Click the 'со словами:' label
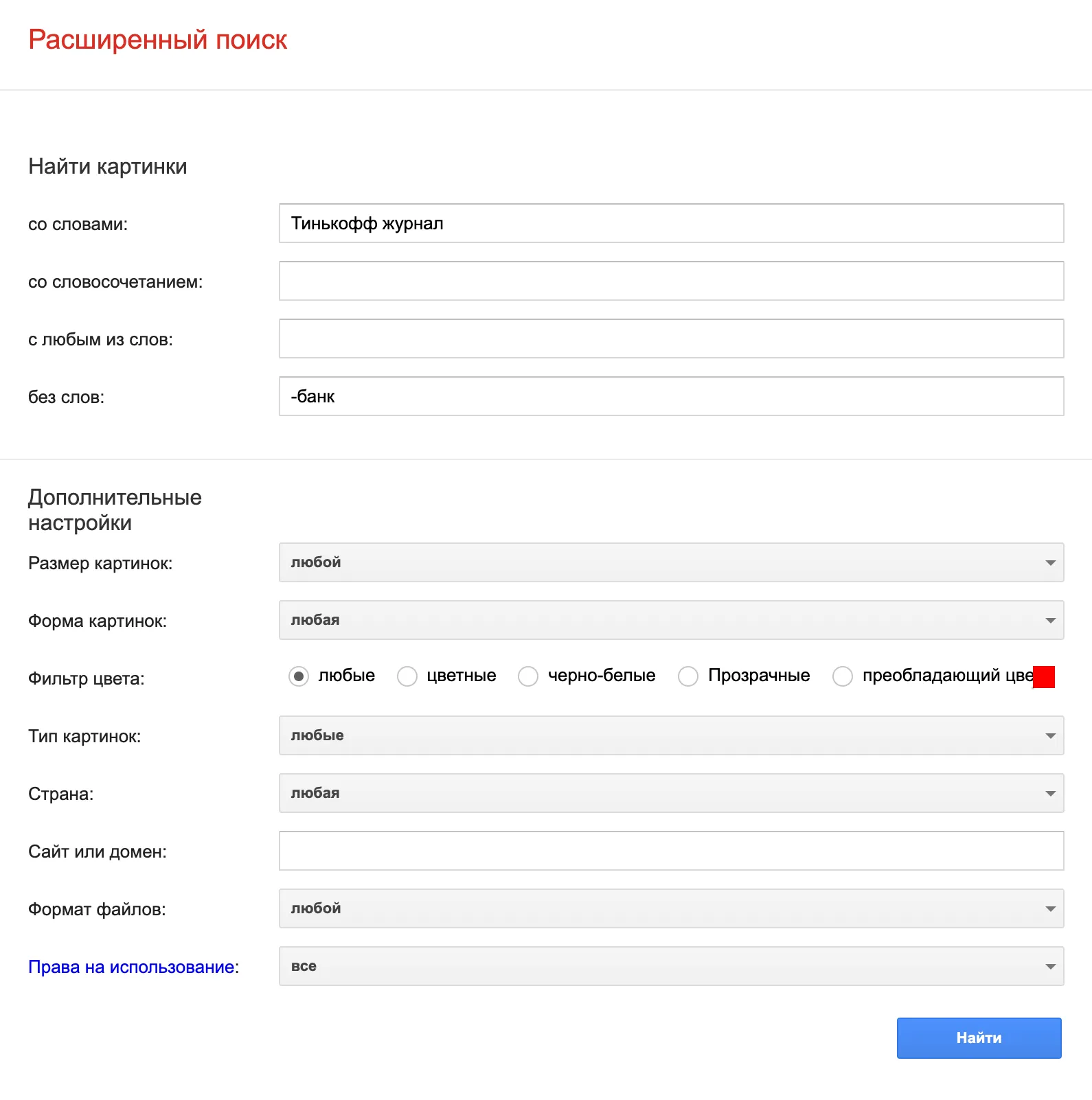 pos(78,224)
